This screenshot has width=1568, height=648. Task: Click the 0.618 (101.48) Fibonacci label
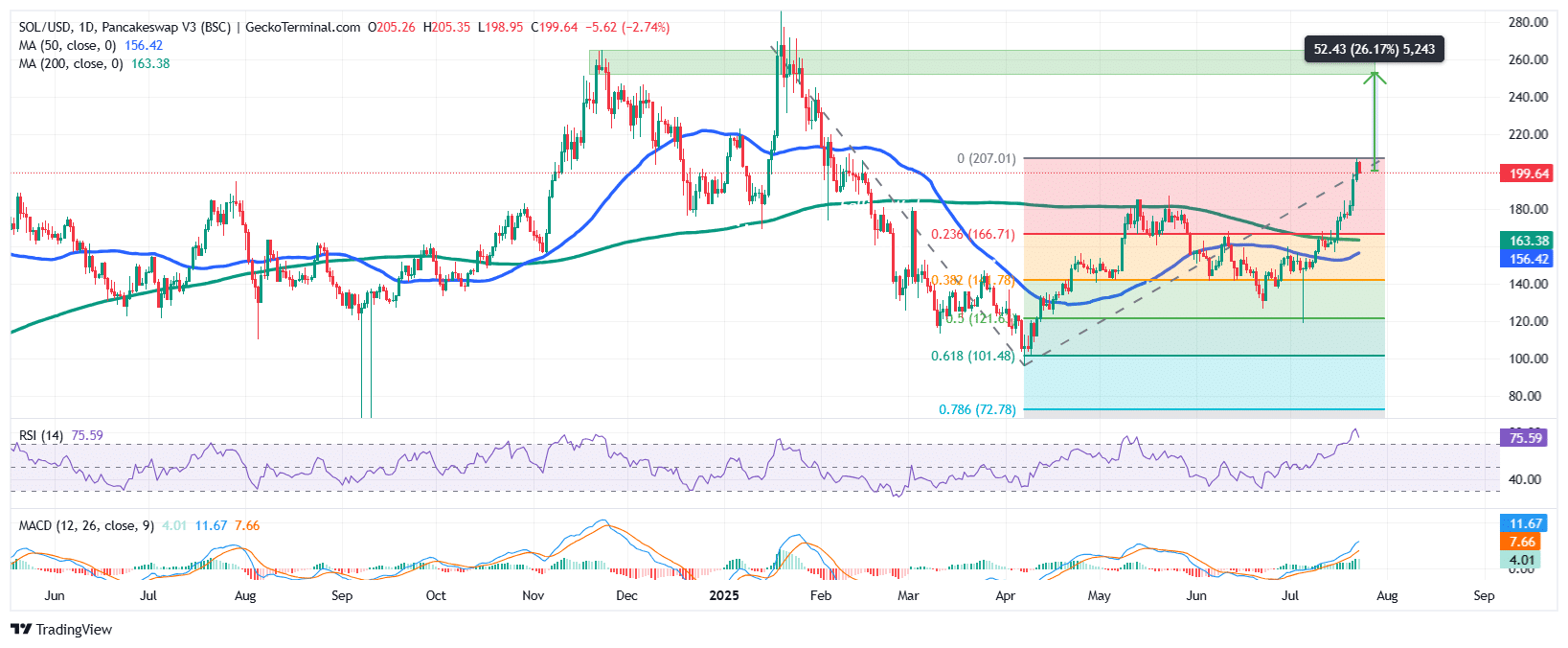coord(973,356)
